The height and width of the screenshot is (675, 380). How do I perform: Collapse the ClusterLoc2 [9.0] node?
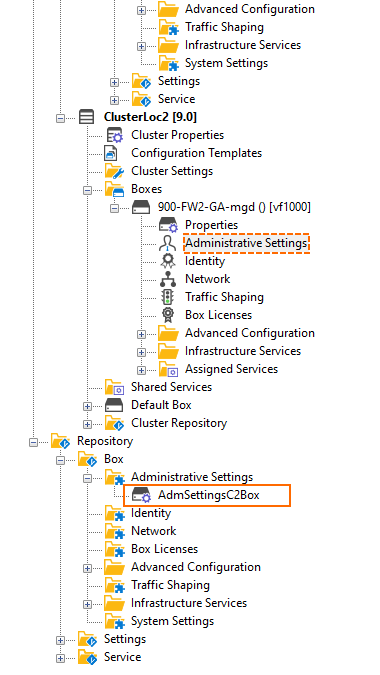(61, 118)
